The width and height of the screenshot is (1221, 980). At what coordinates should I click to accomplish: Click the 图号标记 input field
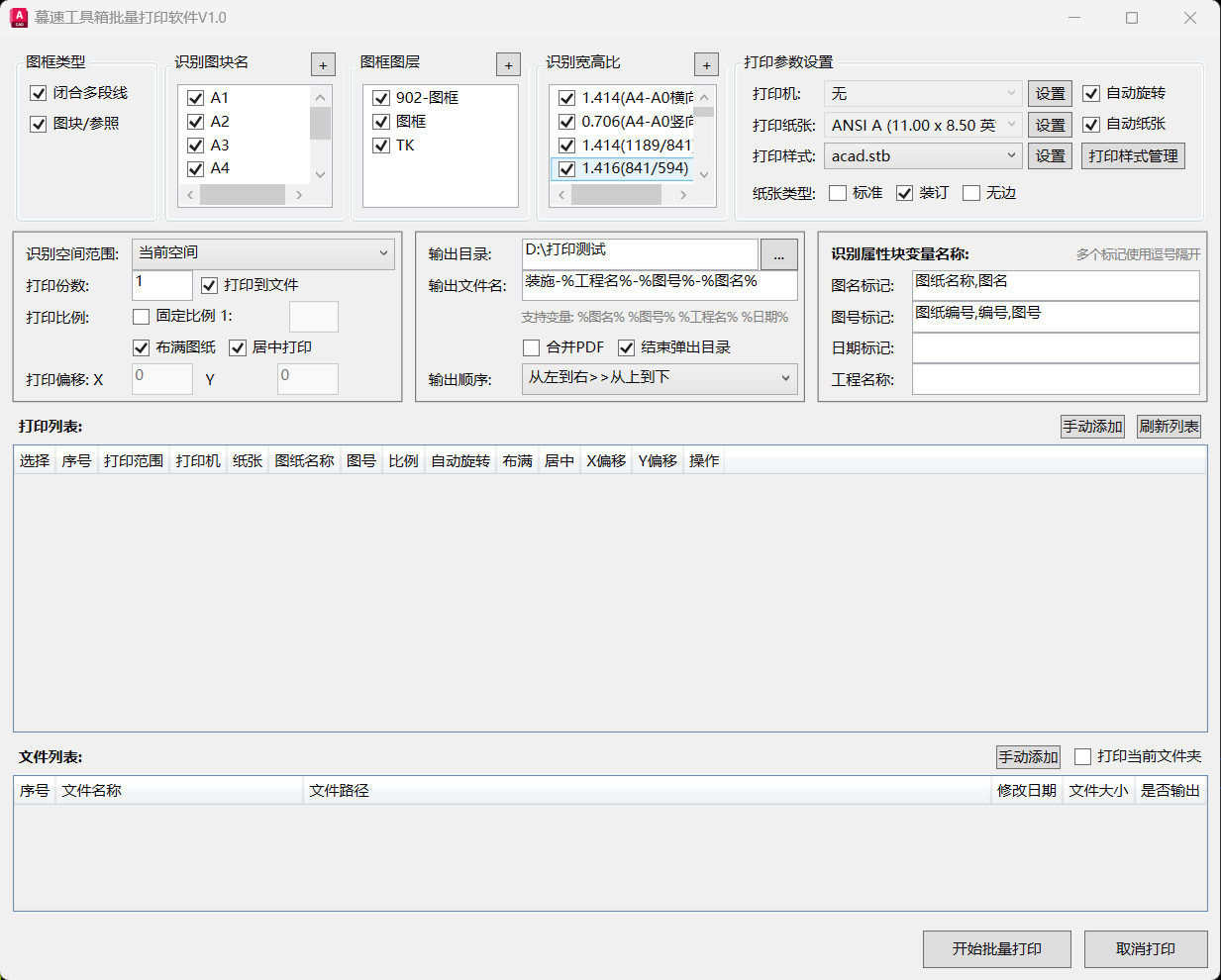pos(1056,317)
